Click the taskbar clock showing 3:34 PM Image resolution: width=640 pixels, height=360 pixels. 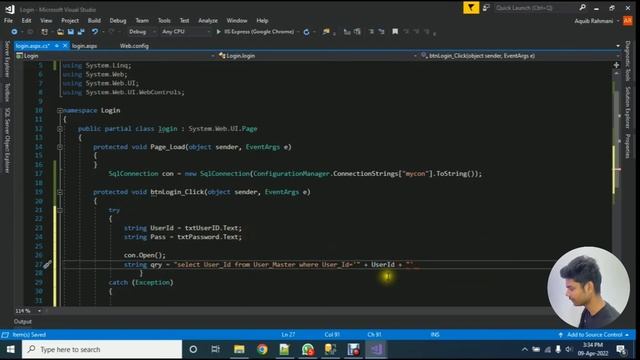[593, 349]
